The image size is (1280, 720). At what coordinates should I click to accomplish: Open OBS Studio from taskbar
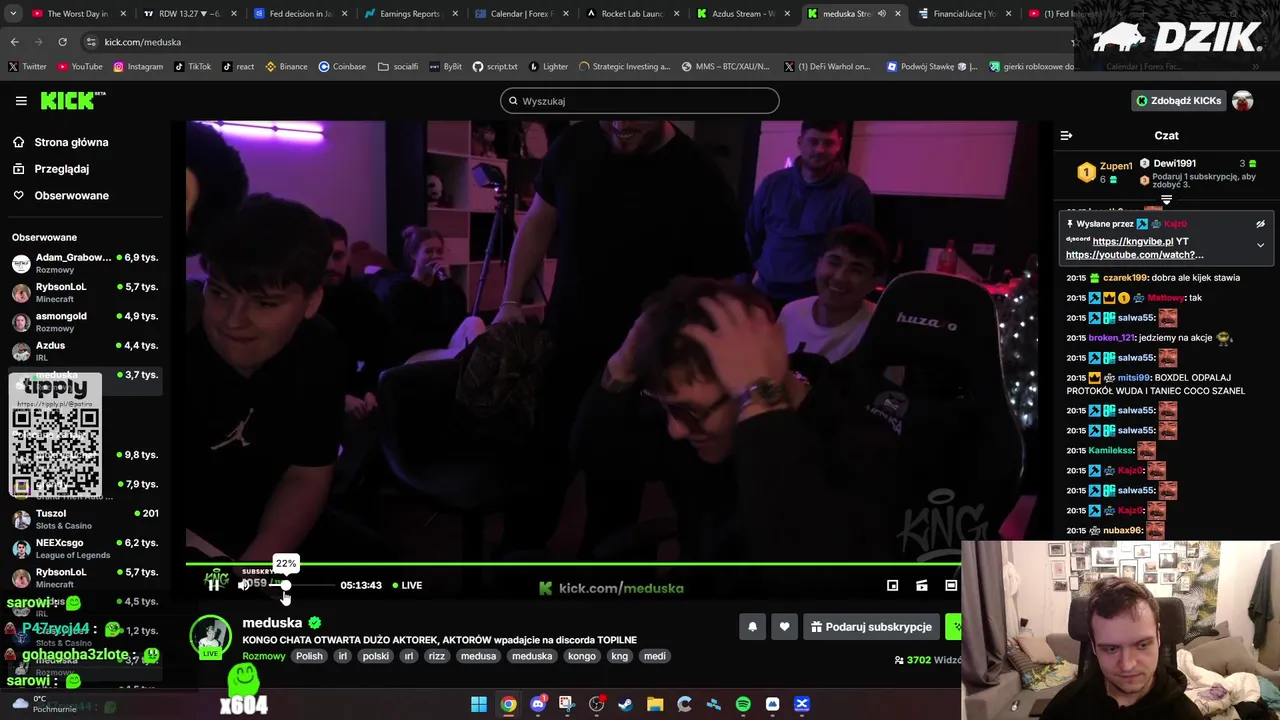(597, 704)
